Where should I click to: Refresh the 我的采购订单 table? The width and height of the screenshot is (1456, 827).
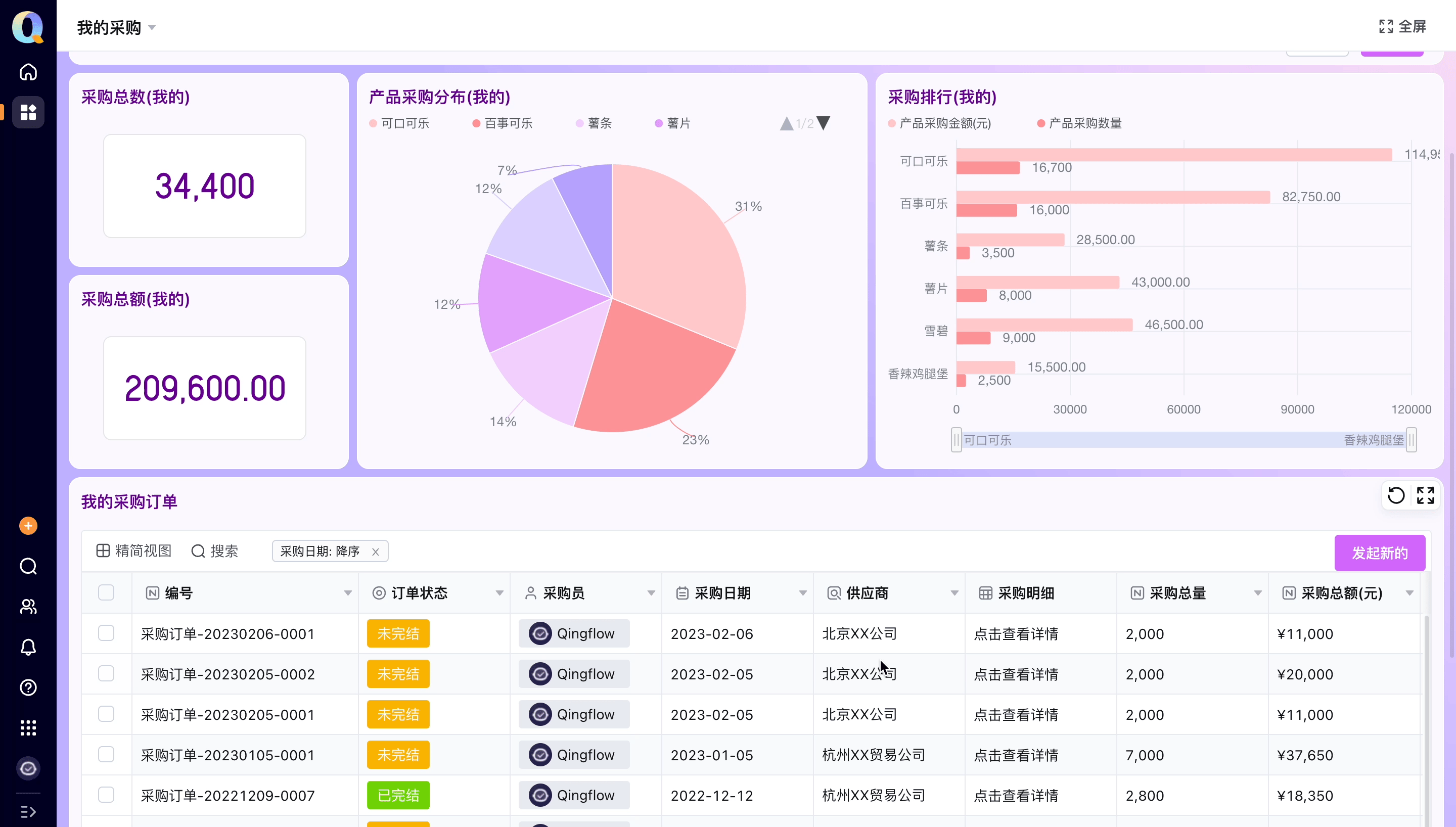(1396, 495)
